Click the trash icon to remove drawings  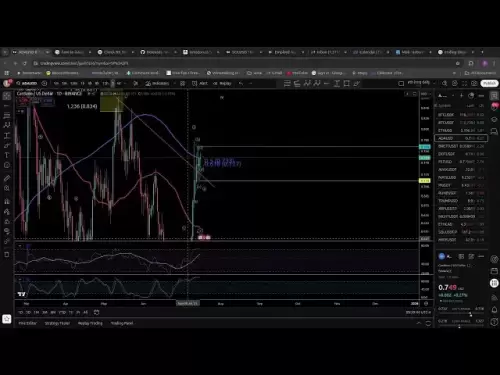pyautogui.click(x=7, y=255)
